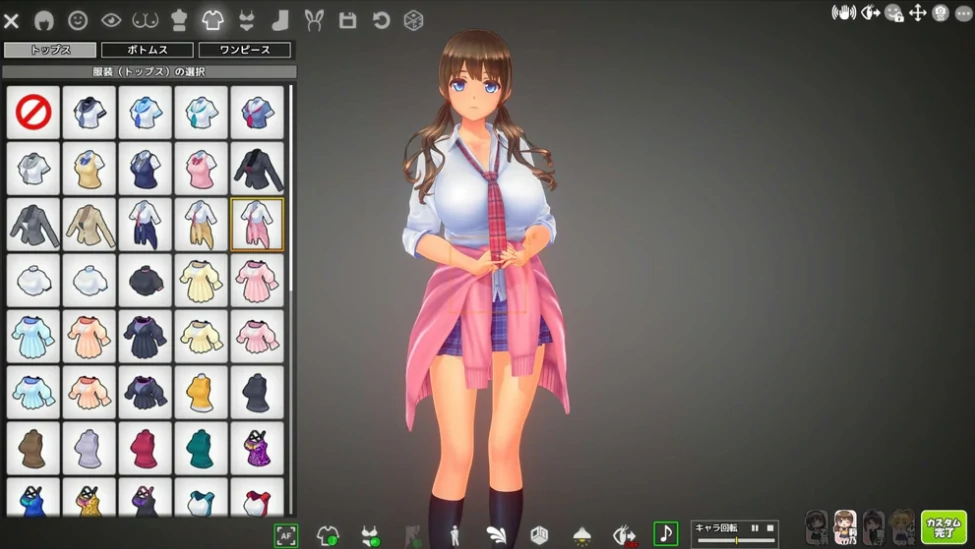
Task: Stop the character rotation
Action: 770,528
